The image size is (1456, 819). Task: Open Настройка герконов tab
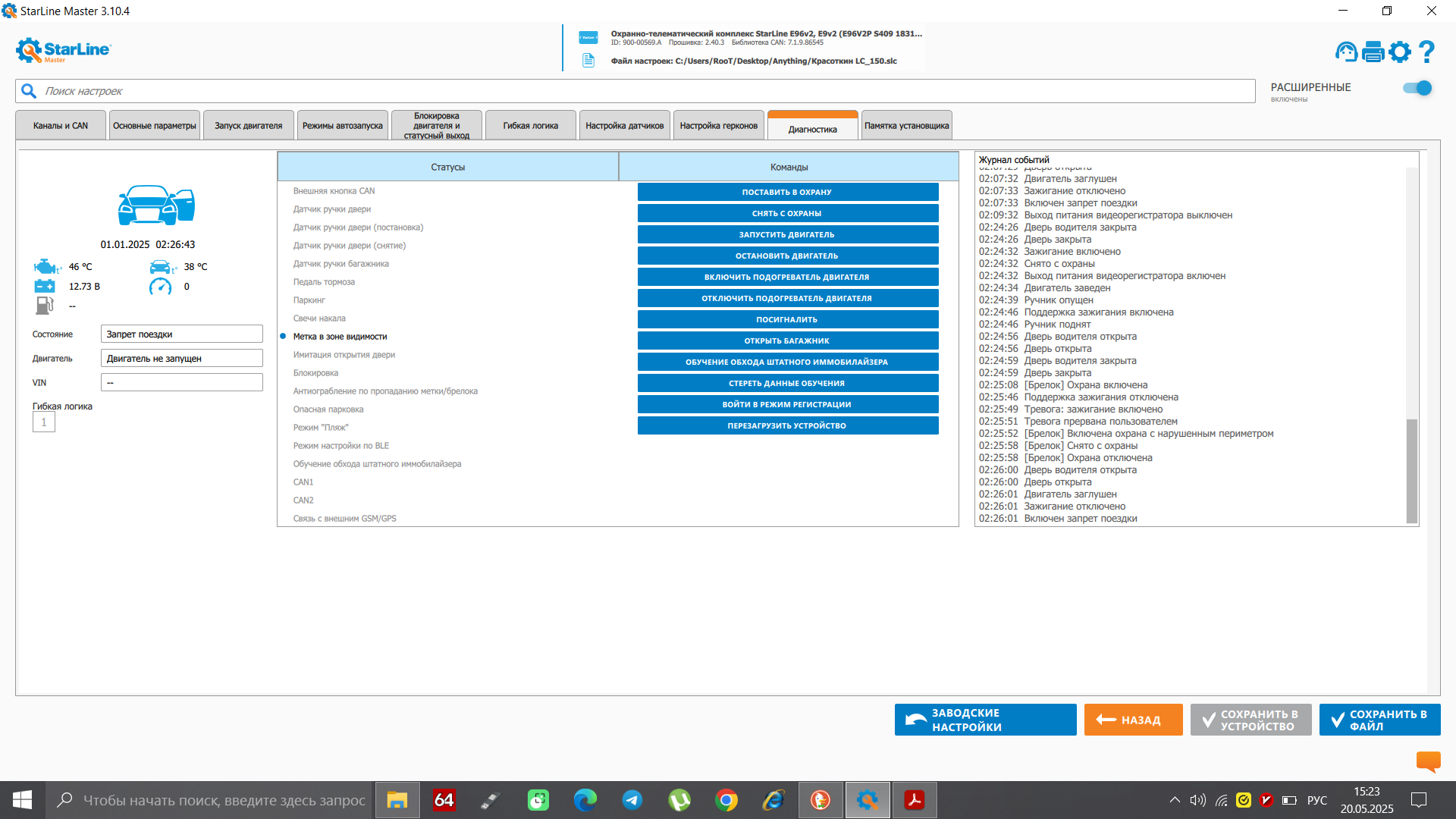point(719,126)
